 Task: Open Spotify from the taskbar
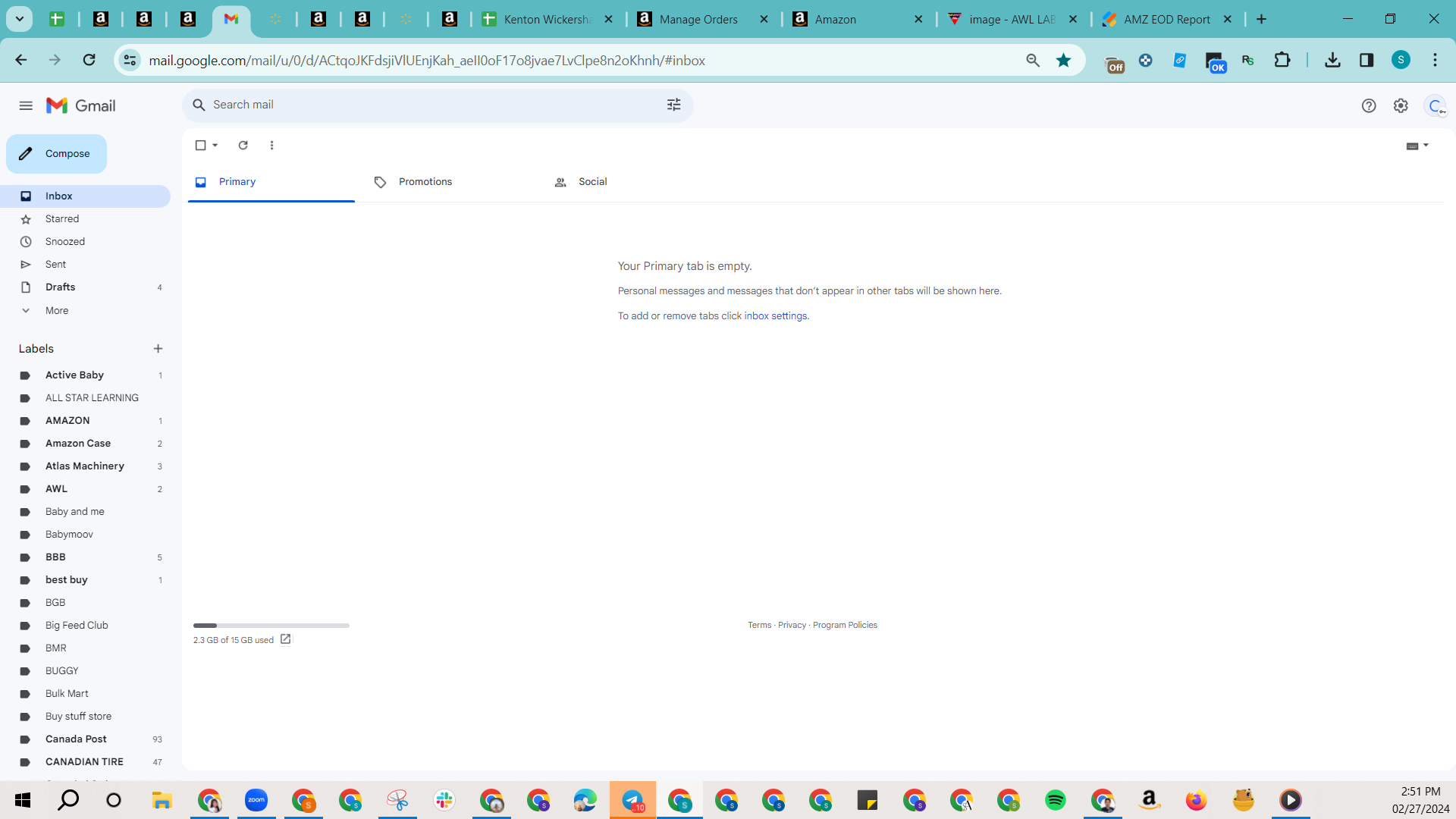1055,800
